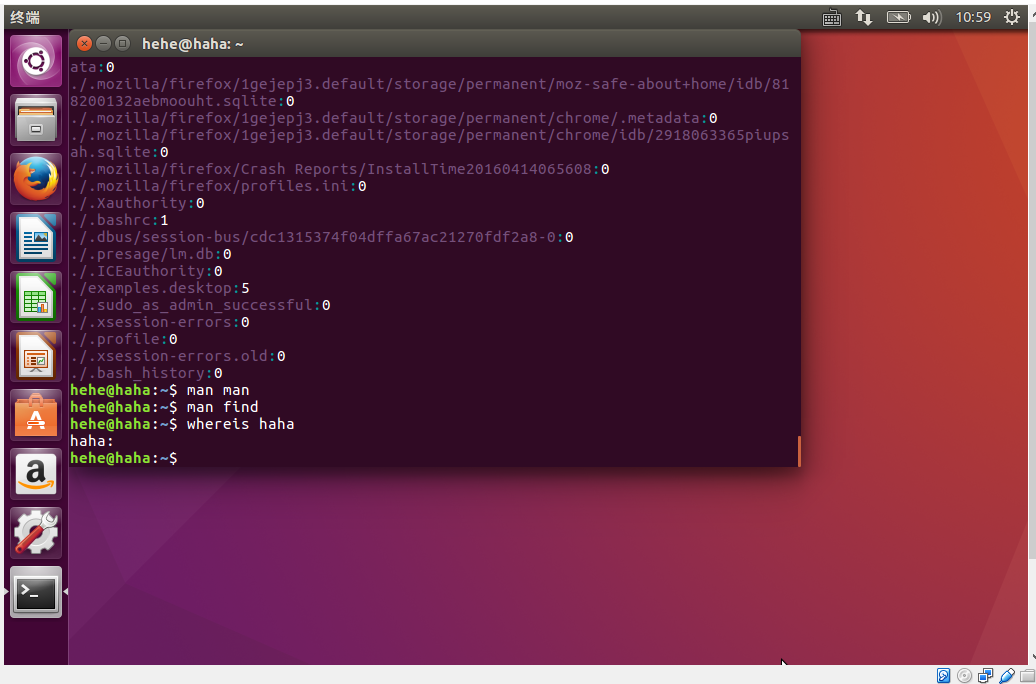Click the 'whereis haha' command line
The image size is (1036, 684).
pyautogui.click(x=182, y=424)
